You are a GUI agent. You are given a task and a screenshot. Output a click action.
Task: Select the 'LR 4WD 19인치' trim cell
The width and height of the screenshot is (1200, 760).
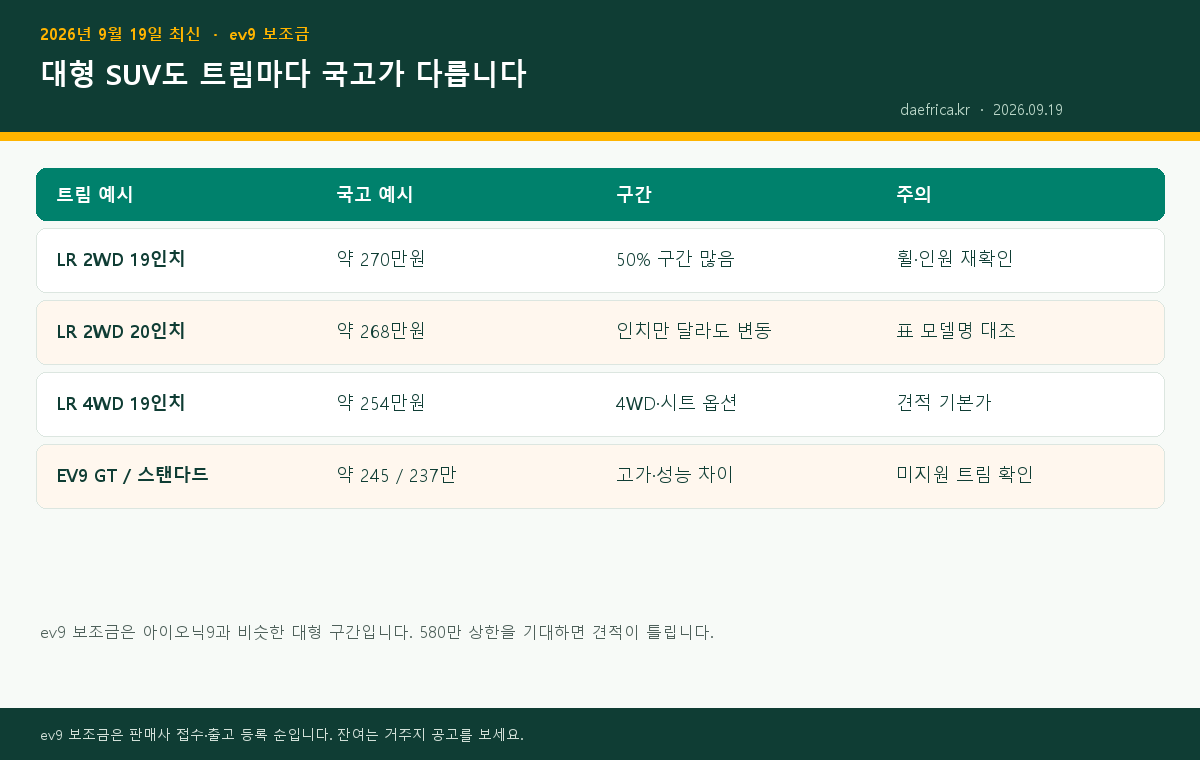[x=121, y=403]
